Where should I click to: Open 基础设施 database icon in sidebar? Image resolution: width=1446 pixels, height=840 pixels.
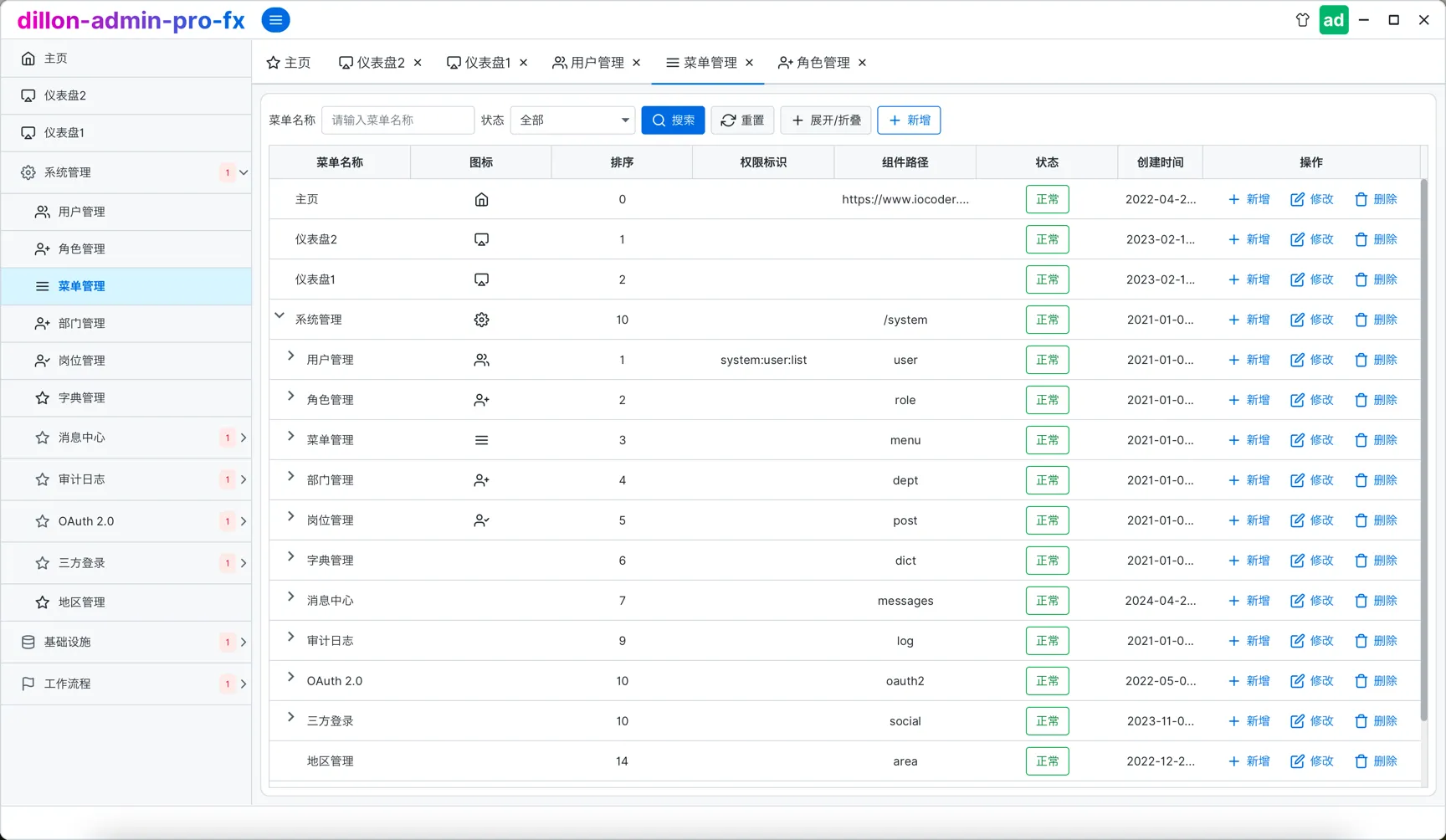[x=28, y=642]
